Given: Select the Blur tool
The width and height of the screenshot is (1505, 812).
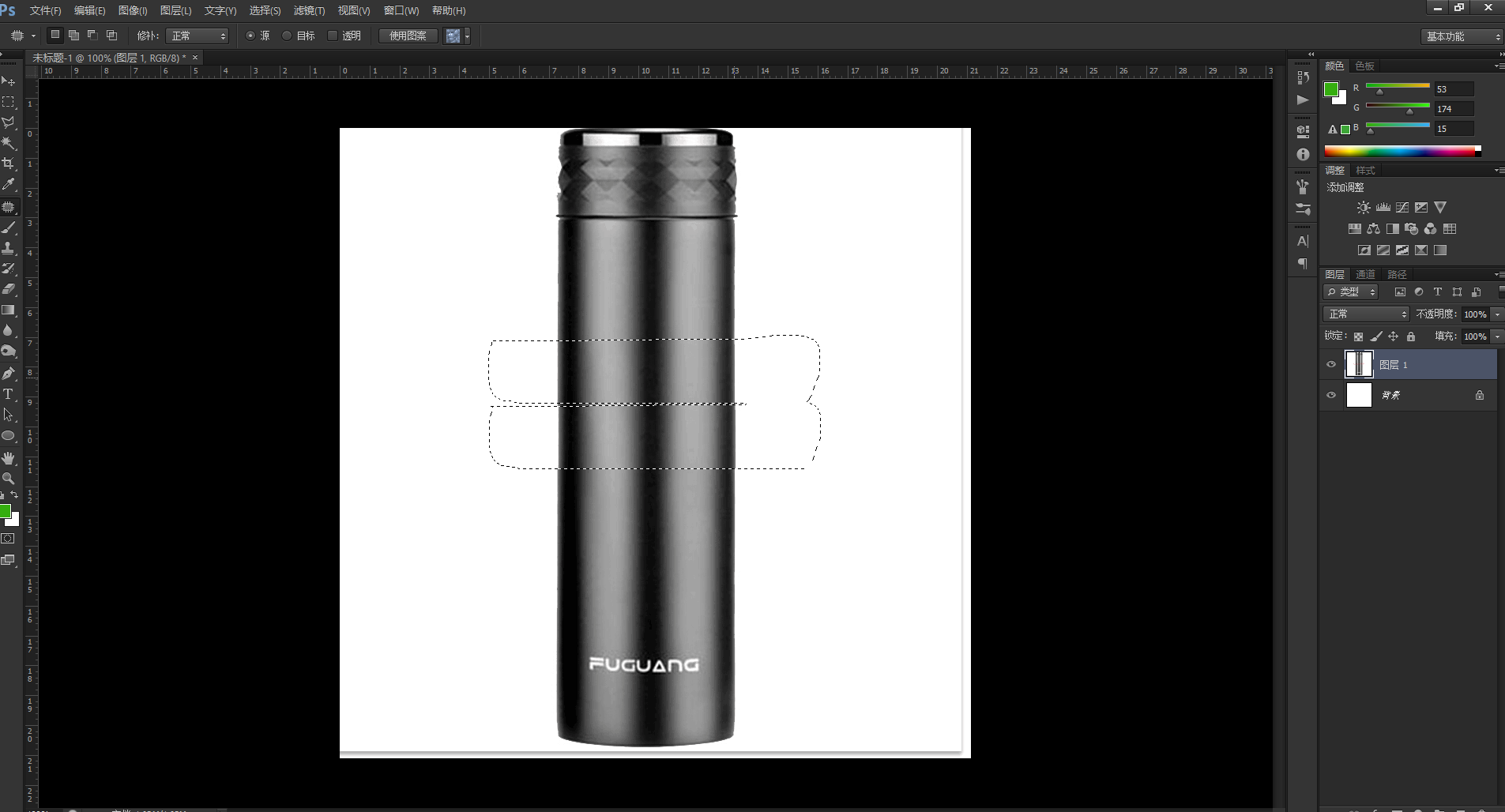Looking at the screenshot, I should point(9,330).
